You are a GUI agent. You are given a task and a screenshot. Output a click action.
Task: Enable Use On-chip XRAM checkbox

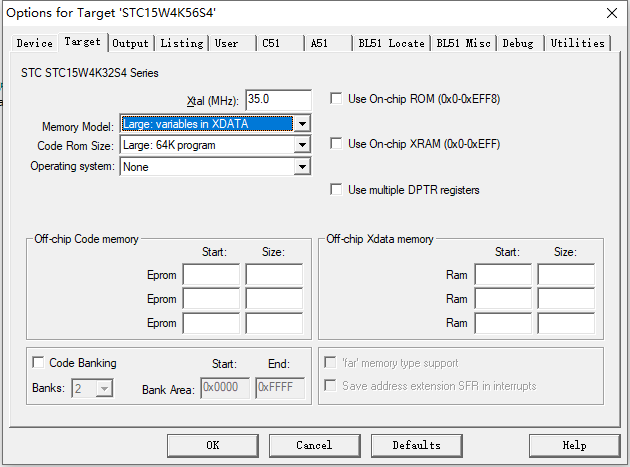click(336, 144)
